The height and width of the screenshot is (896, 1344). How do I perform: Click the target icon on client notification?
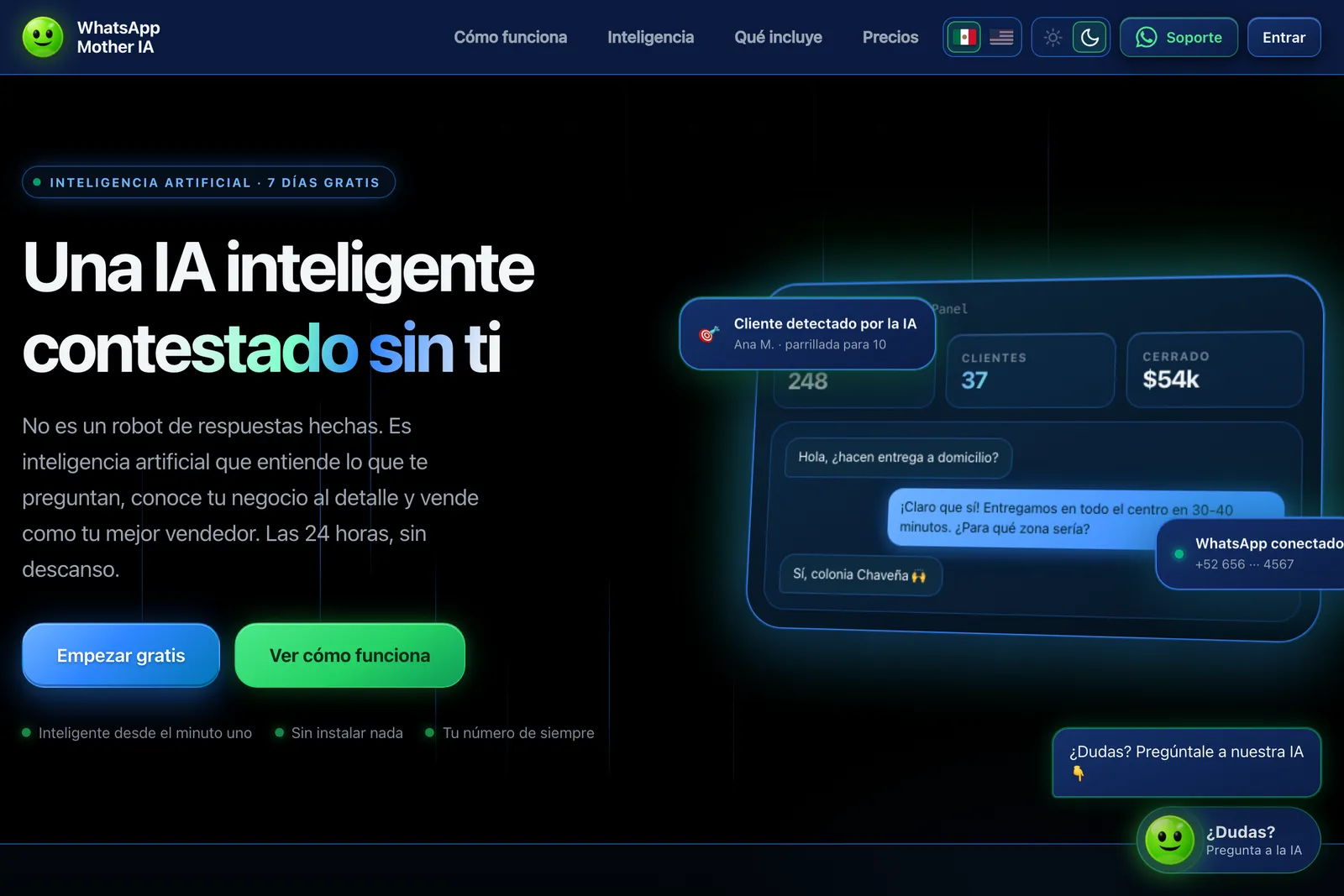coord(709,334)
